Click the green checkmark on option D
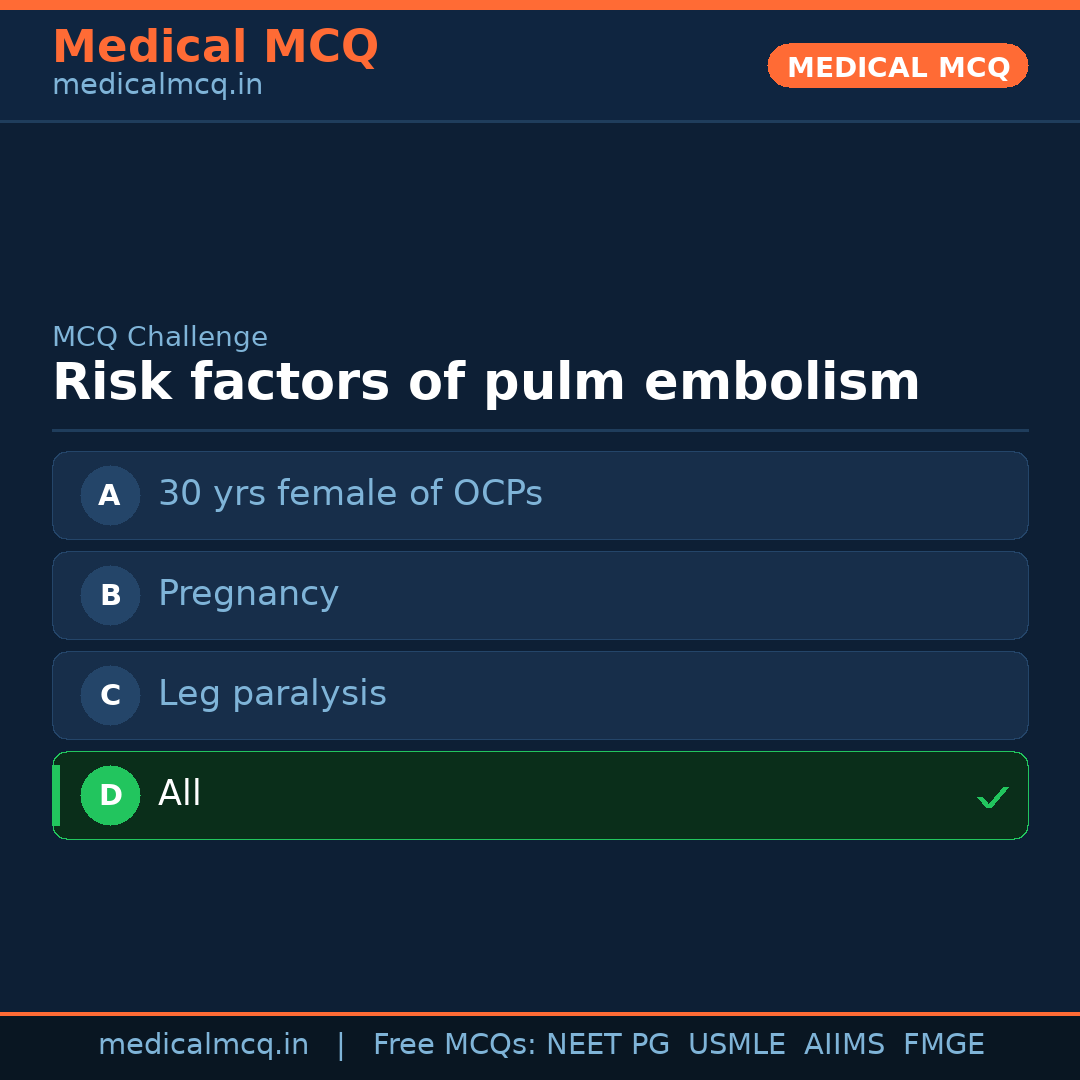Viewport: 1080px width, 1080px height. click(x=992, y=797)
